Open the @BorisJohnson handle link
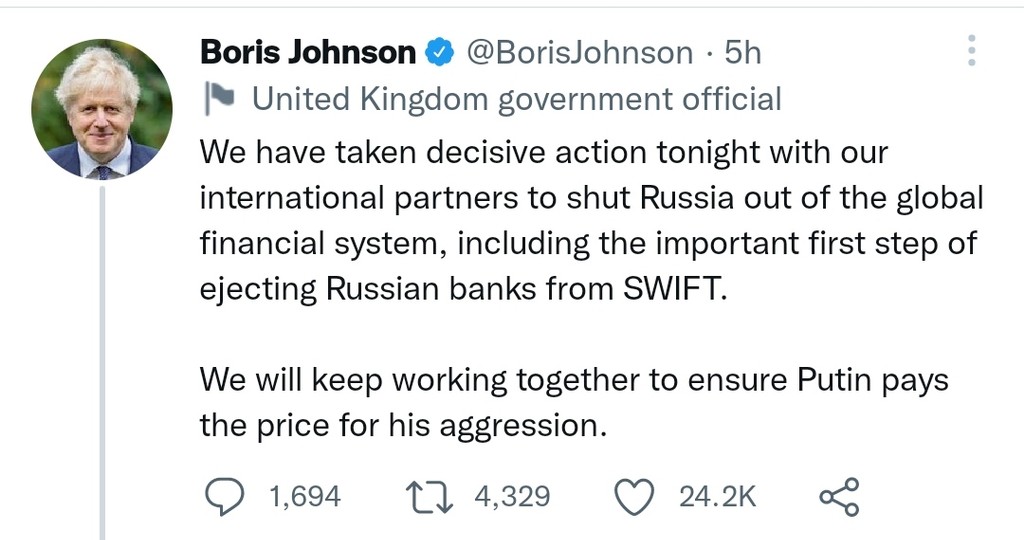Screen dimensions: 1024x540 coord(580,52)
